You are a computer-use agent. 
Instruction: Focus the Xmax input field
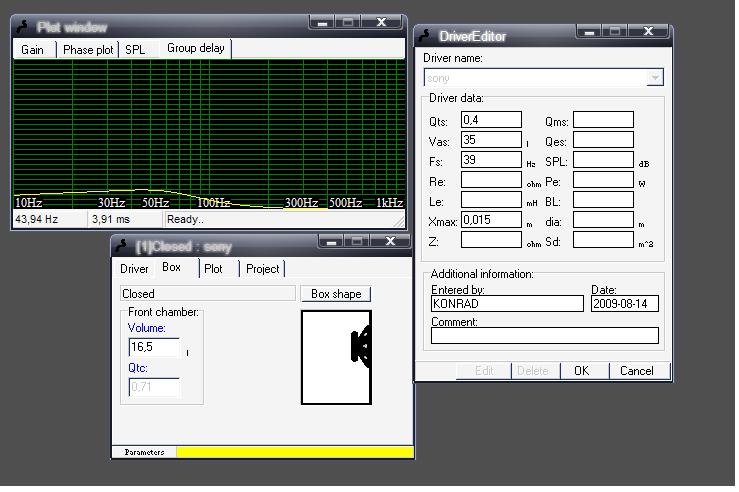[491, 220]
